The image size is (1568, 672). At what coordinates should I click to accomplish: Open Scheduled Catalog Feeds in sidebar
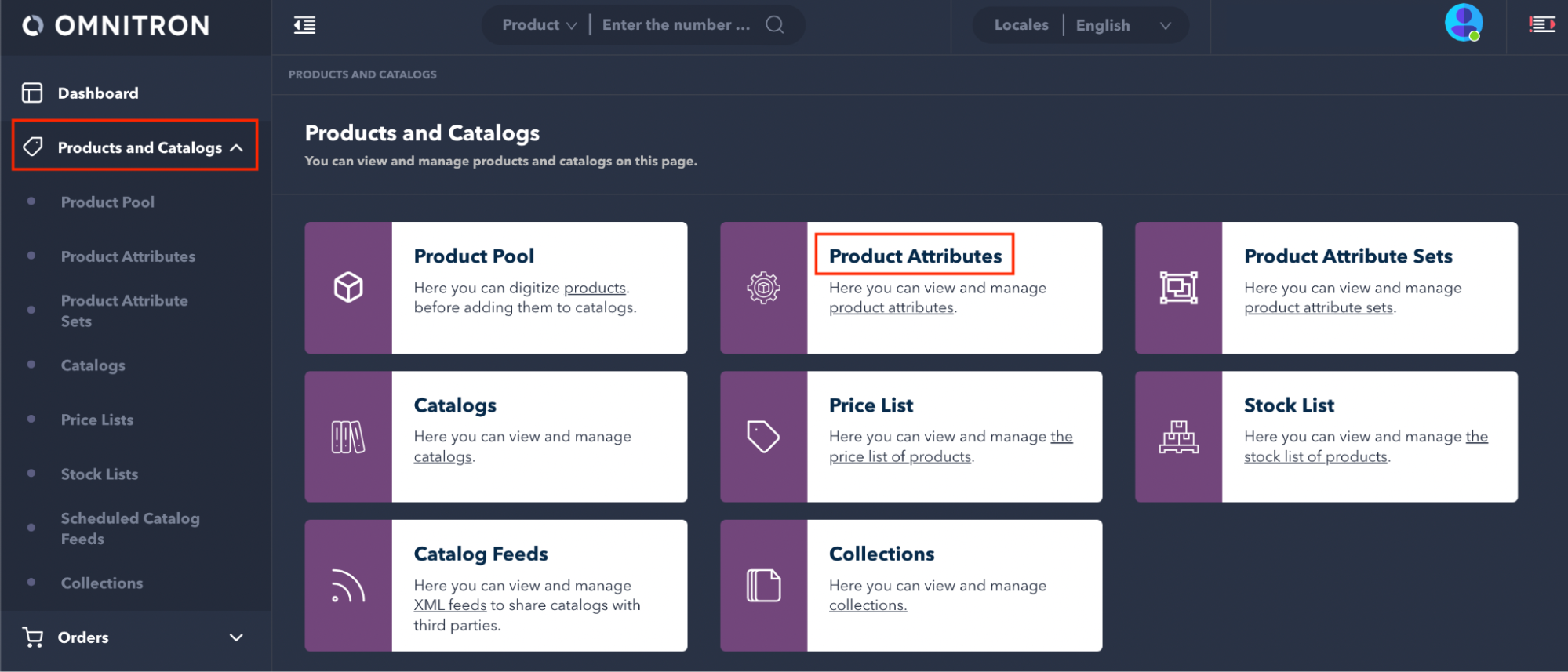coord(130,529)
